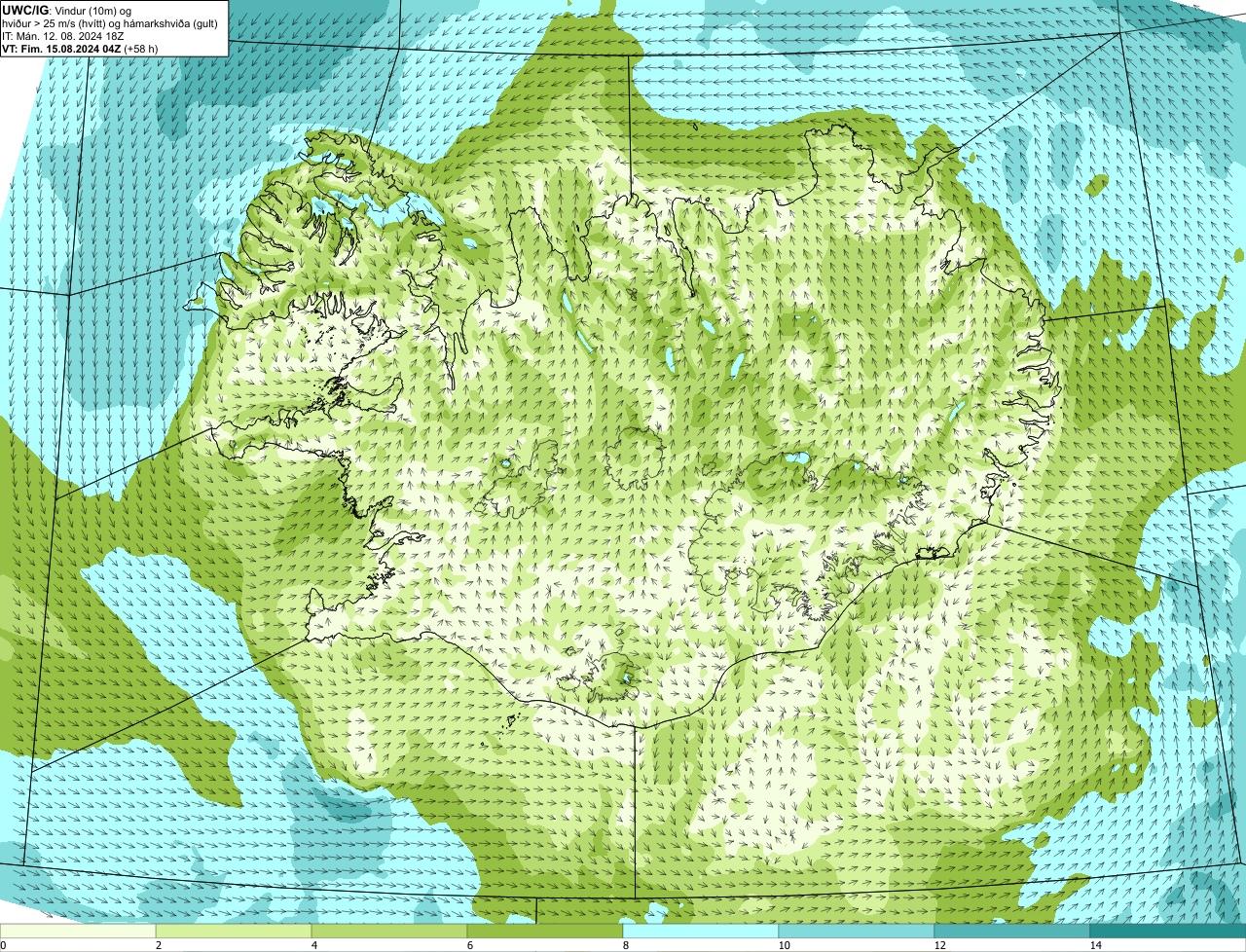
Task: Click the 6–8 m/s olive green legend swatch
Action: click(x=545, y=931)
